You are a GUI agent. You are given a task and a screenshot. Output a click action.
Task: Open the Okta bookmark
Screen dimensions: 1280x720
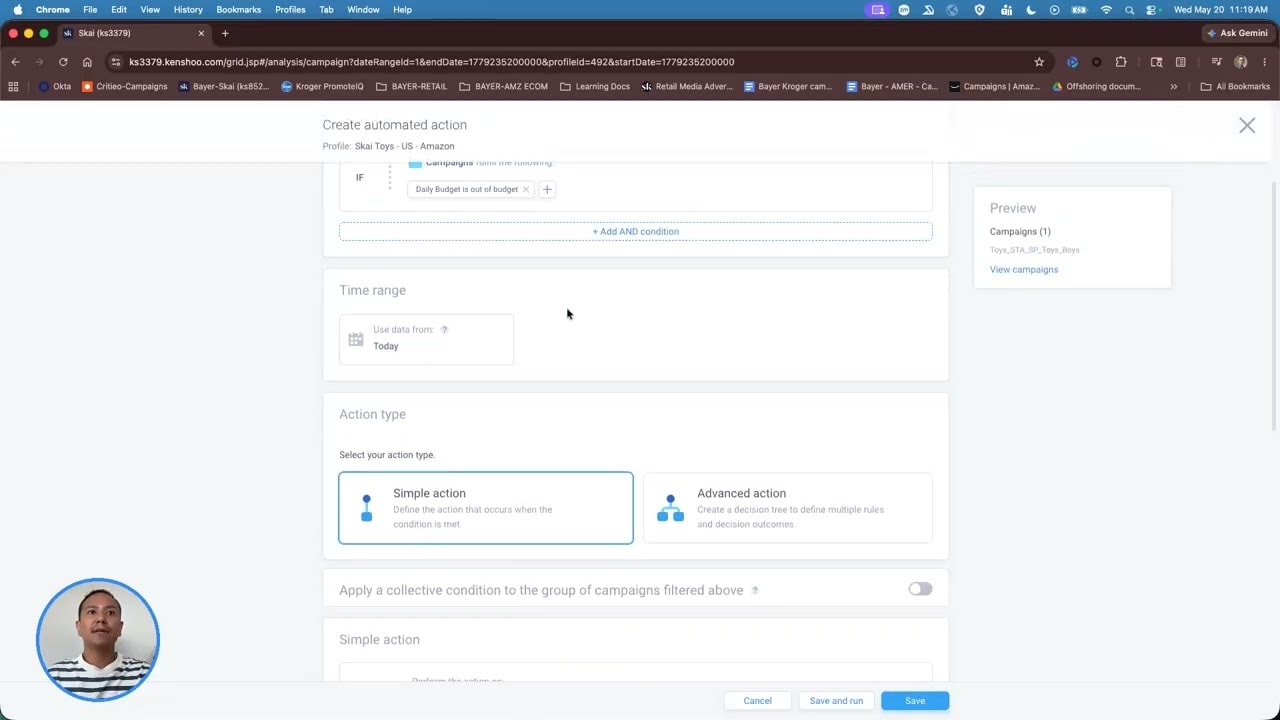pos(54,87)
